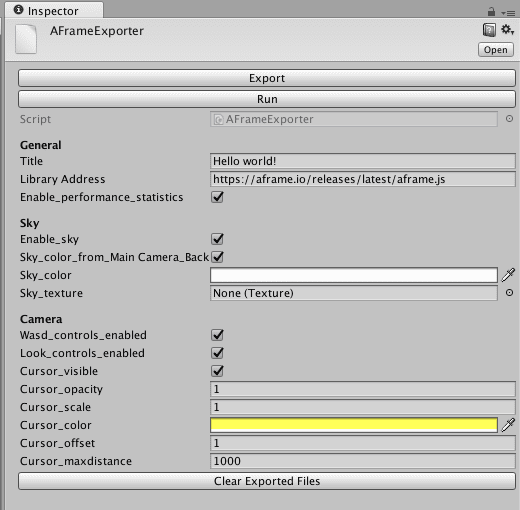
Task: Click the Inspector lock icon
Action: [x=491, y=12]
